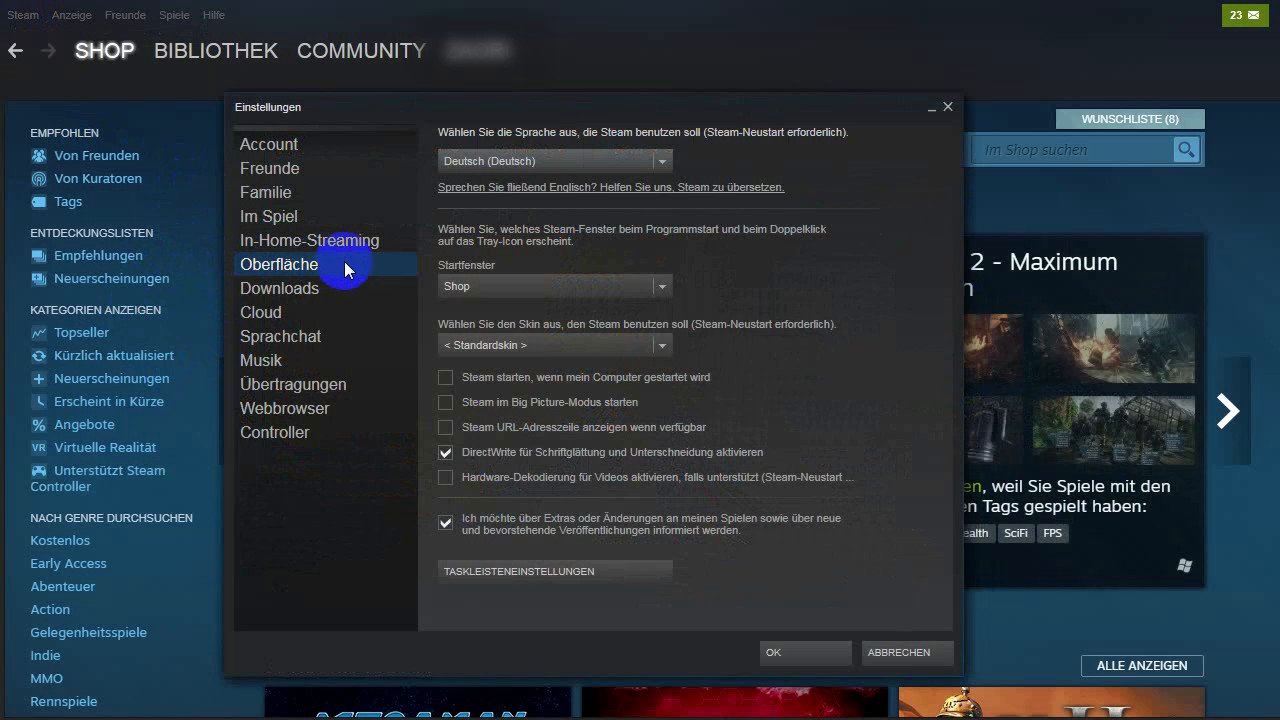Open the Early Access genre link

coord(68,563)
